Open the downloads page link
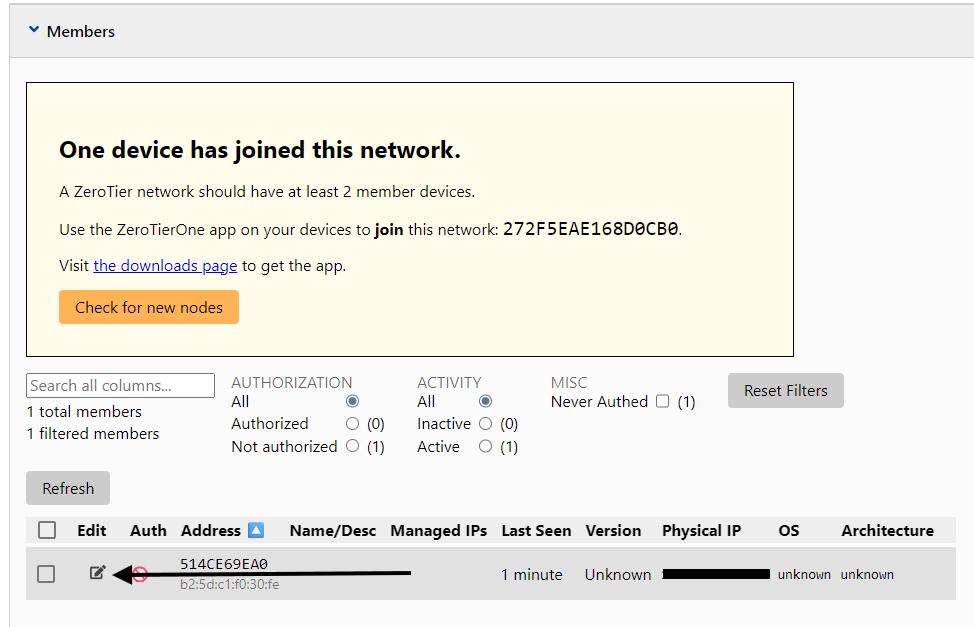 [x=165, y=266]
